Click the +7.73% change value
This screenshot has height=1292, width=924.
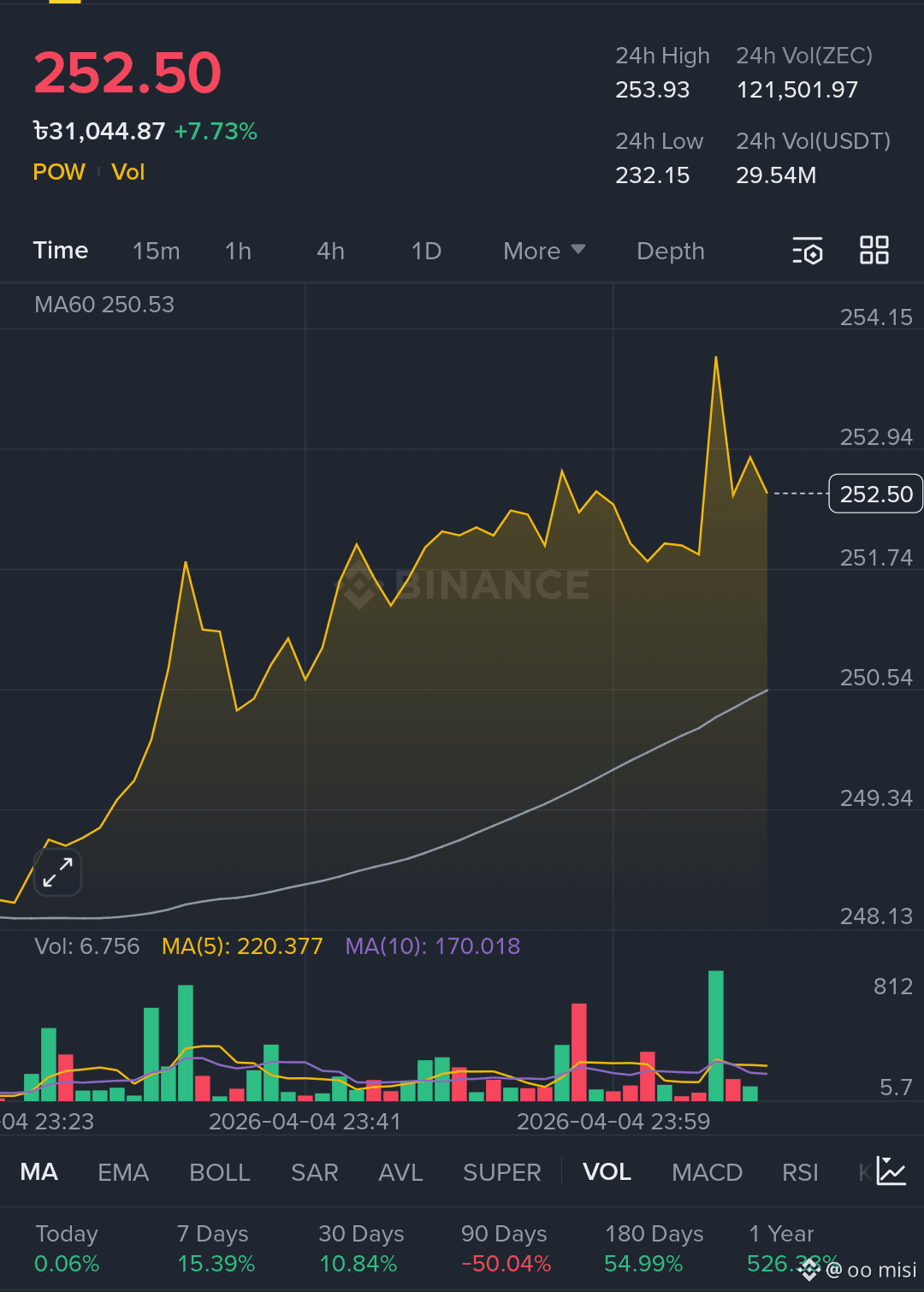point(216,131)
